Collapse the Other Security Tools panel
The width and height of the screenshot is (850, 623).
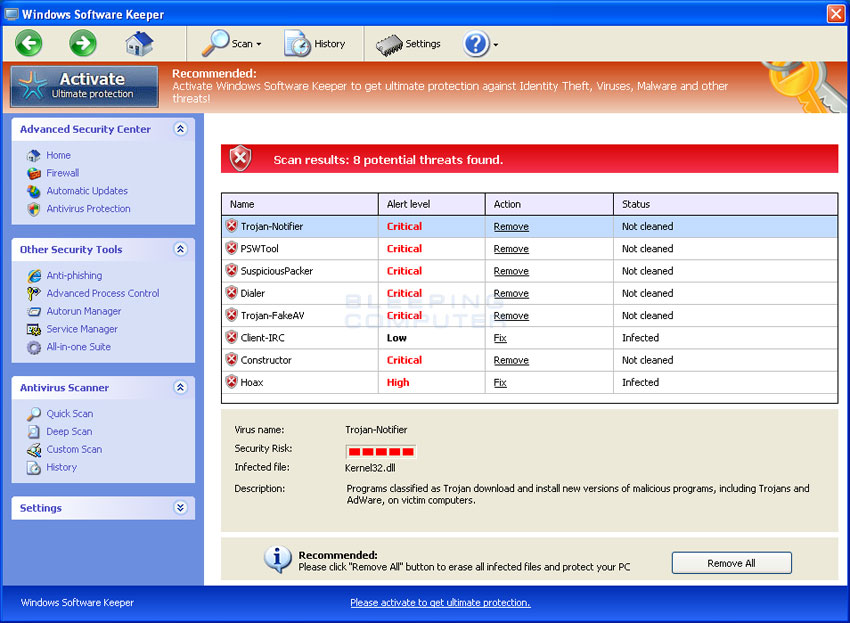(x=181, y=249)
